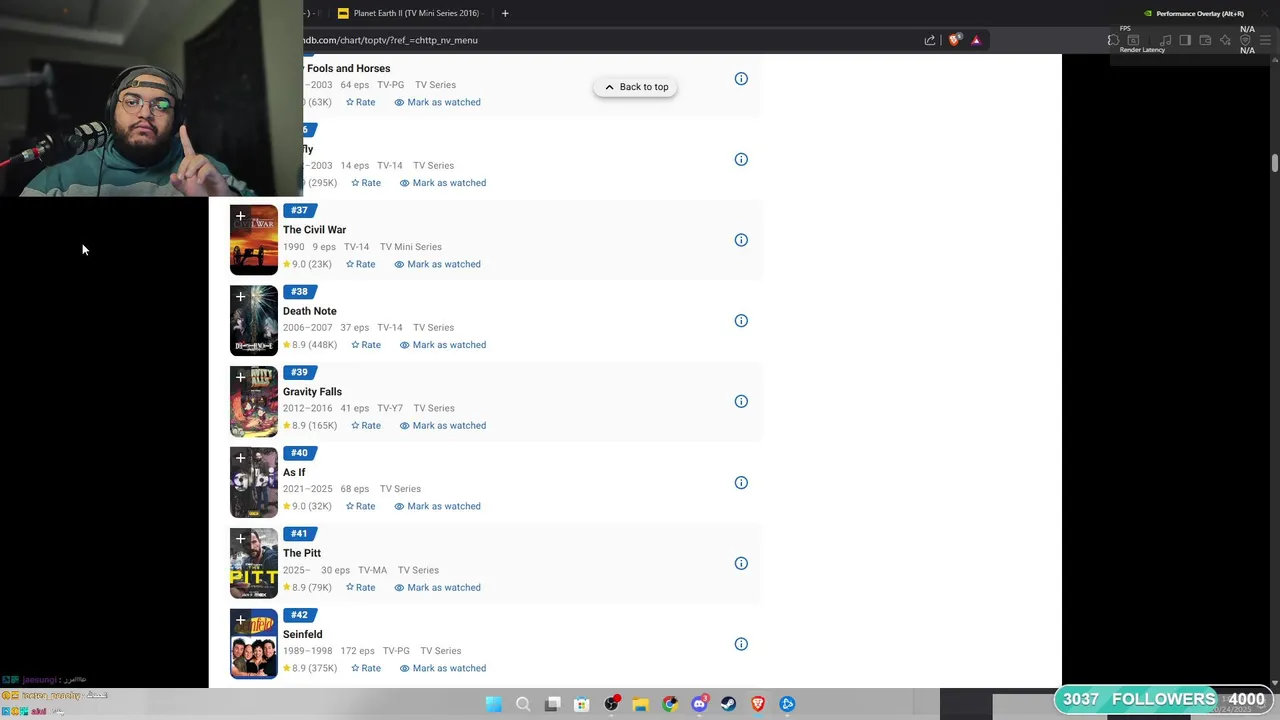Rate Seinfeld
Screen dimensions: 1280x720
tap(366, 668)
